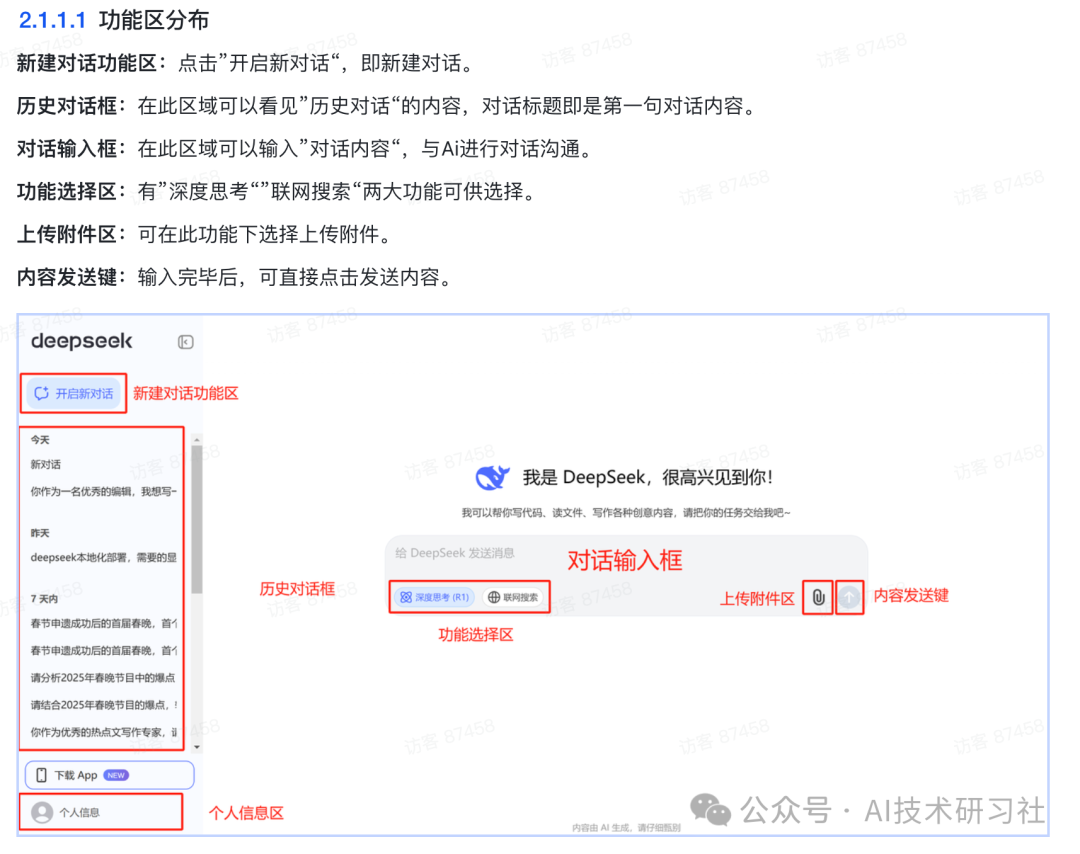Collapse the DeepSeek sidebar with the panel icon

coord(185,342)
